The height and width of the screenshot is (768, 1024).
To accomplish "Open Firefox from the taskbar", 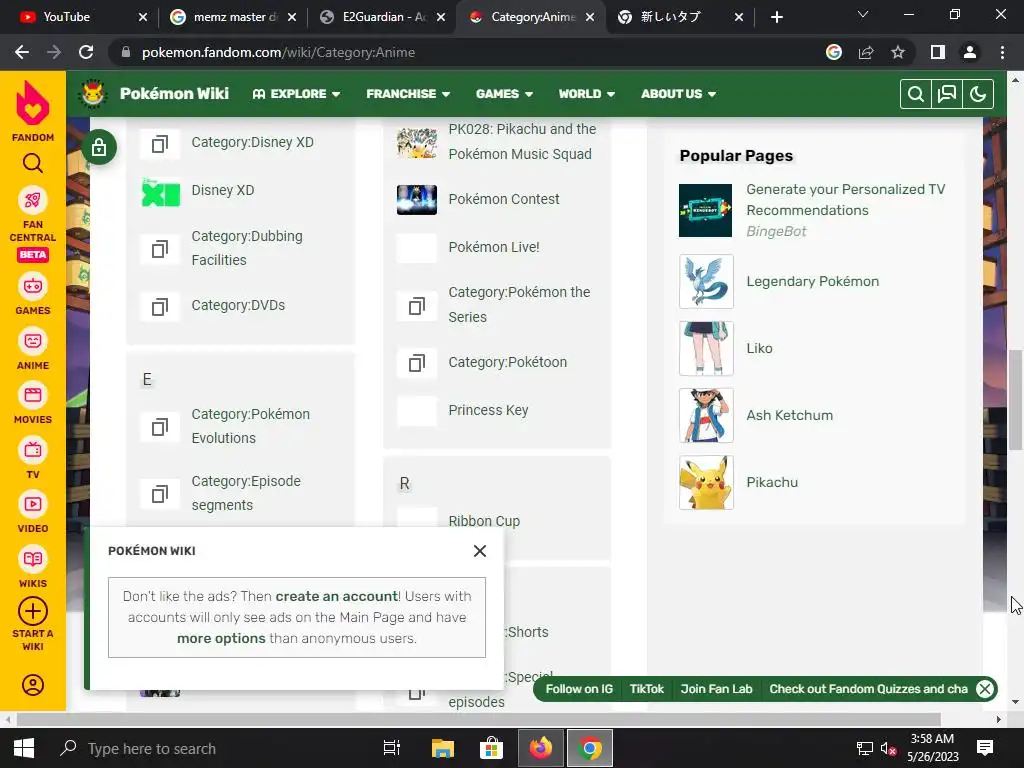I will coord(541,748).
